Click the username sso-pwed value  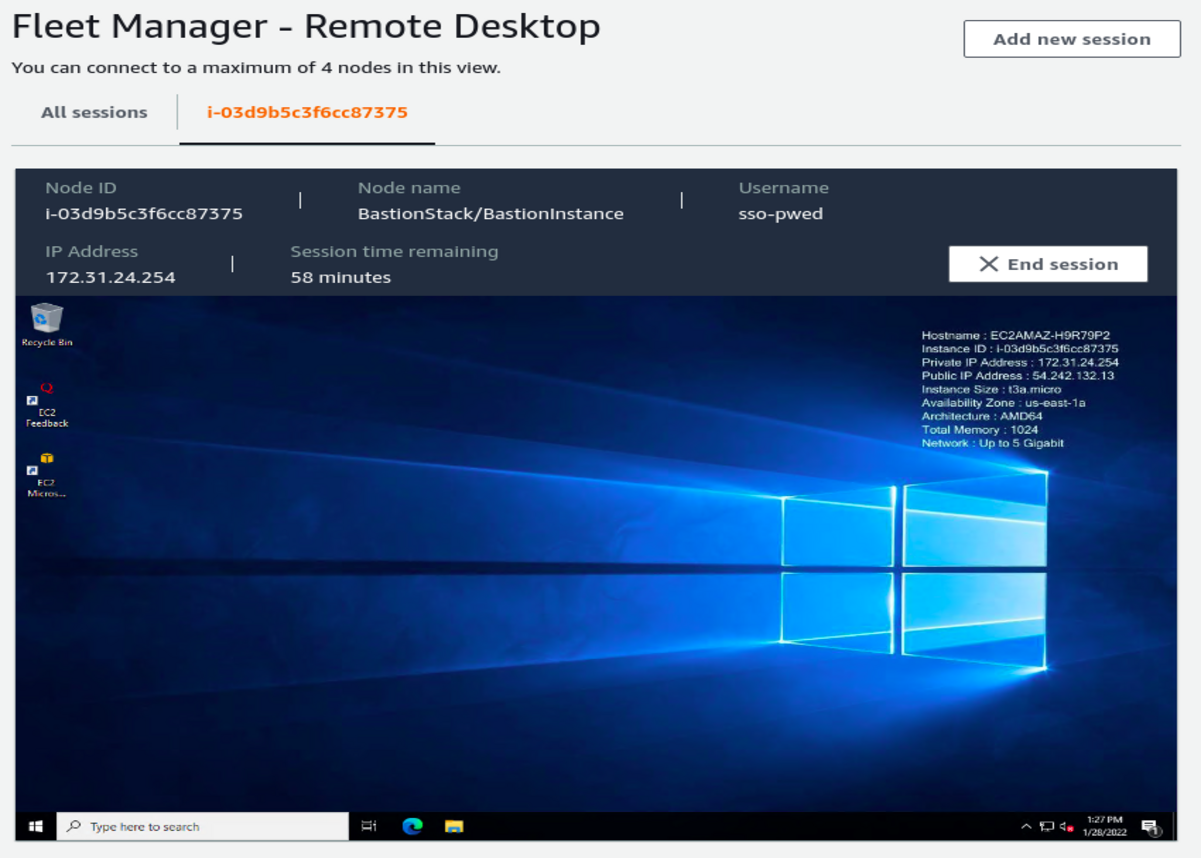(x=781, y=214)
